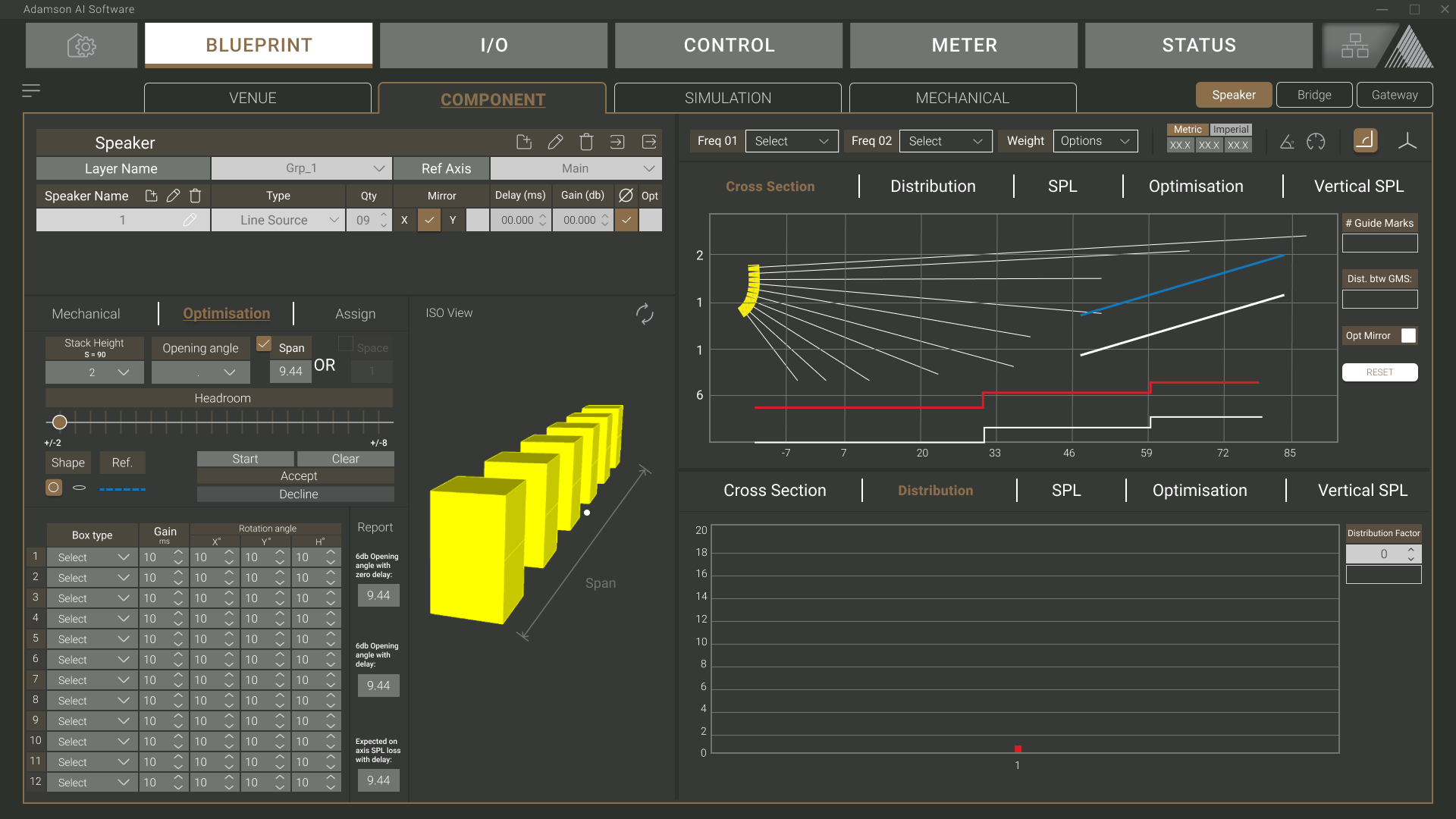
Task: Open the network topology icon
Action: (x=1354, y=45)
